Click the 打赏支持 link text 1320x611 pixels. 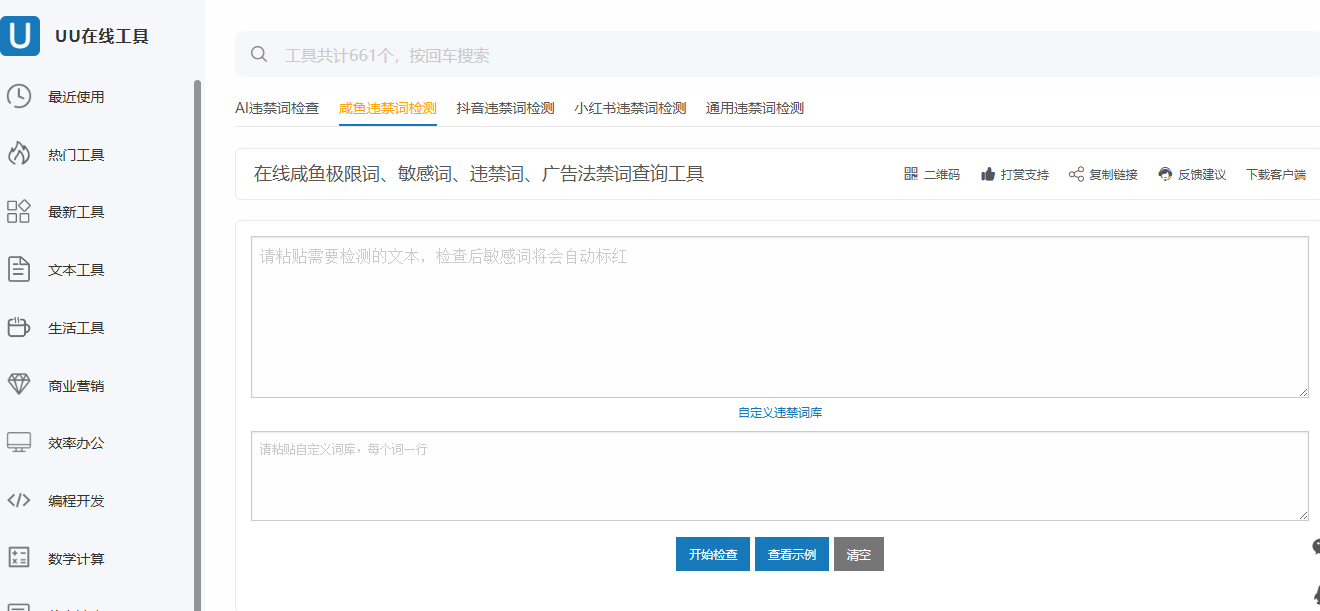click(x=1025, y=175)
